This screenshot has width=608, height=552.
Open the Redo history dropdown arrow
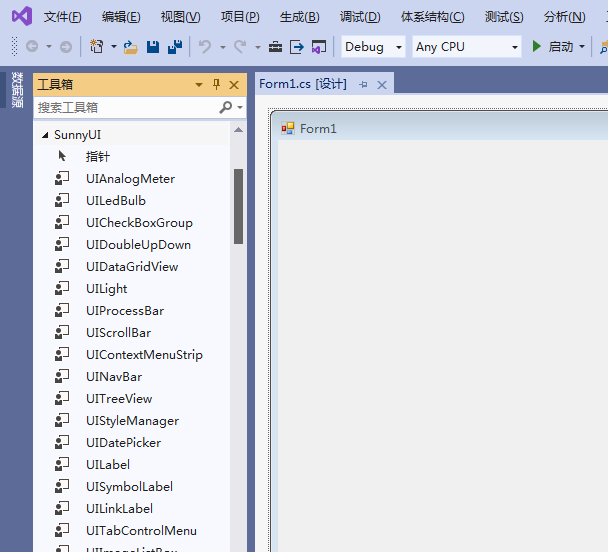[x=258, y=47]
